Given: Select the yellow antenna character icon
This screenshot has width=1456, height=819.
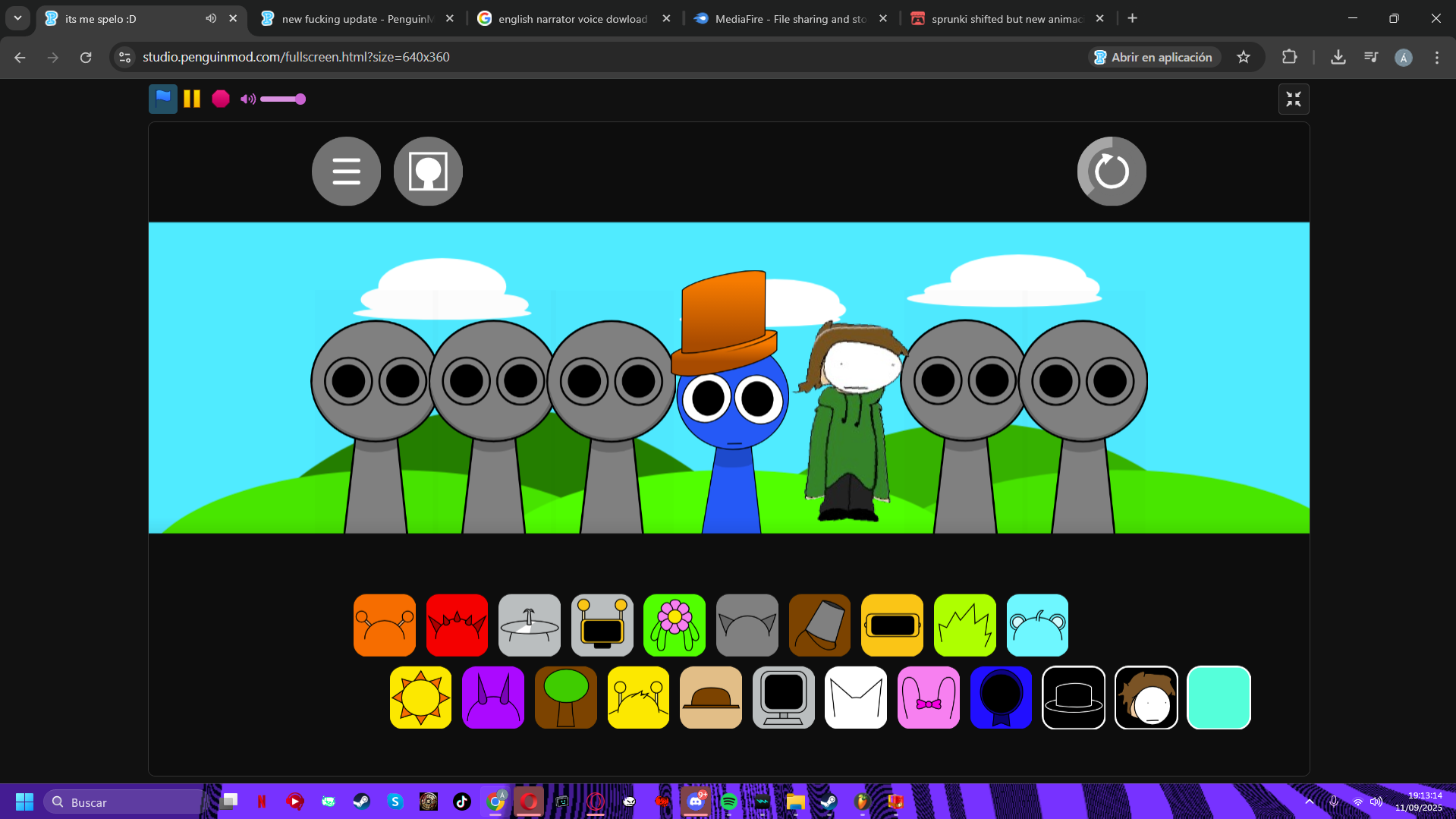Looking at the screenshot, I should [x=638, y=698].
